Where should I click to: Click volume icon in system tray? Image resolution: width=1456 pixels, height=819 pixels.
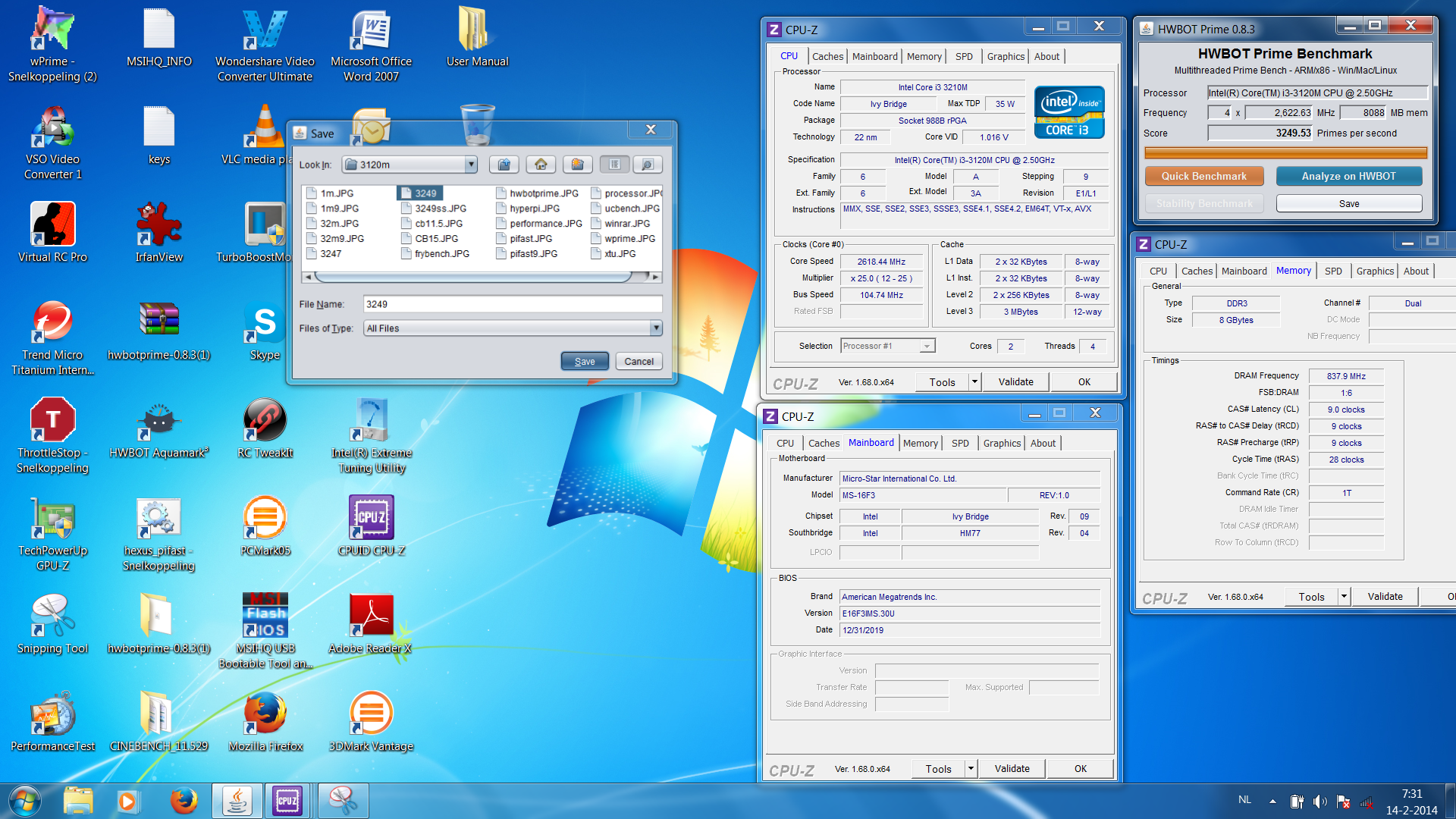click(x=1320, y=801)
